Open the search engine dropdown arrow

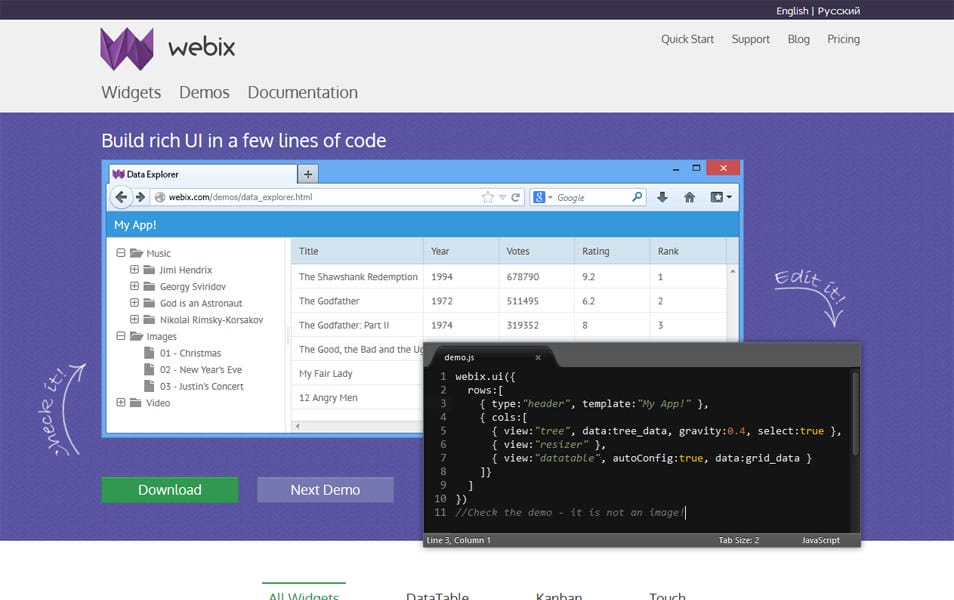pyautogui.click(x=550, y=197)
